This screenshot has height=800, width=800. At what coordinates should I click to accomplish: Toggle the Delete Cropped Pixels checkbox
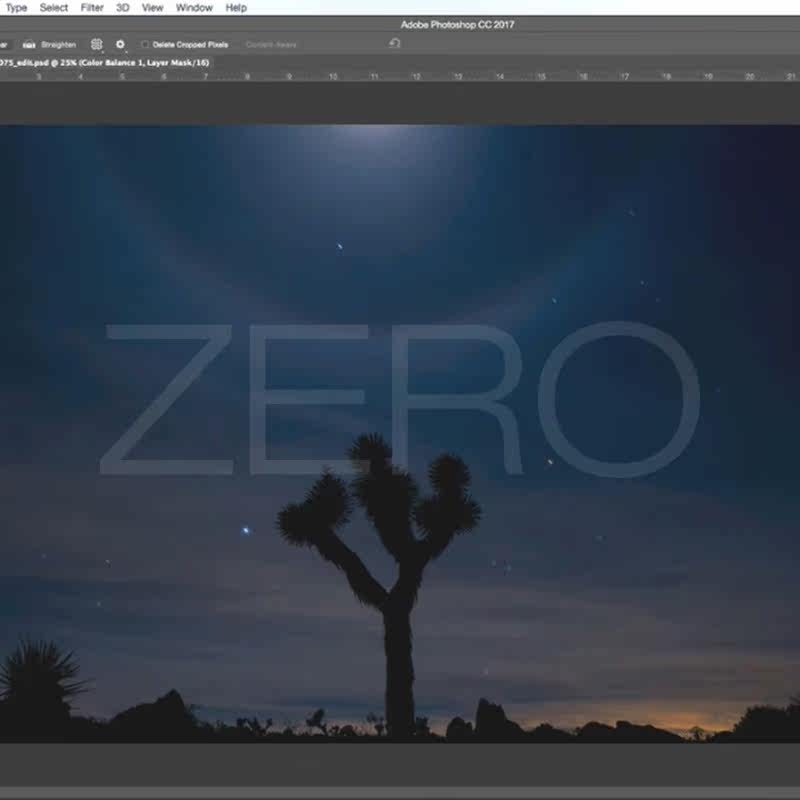pos(145,44)
